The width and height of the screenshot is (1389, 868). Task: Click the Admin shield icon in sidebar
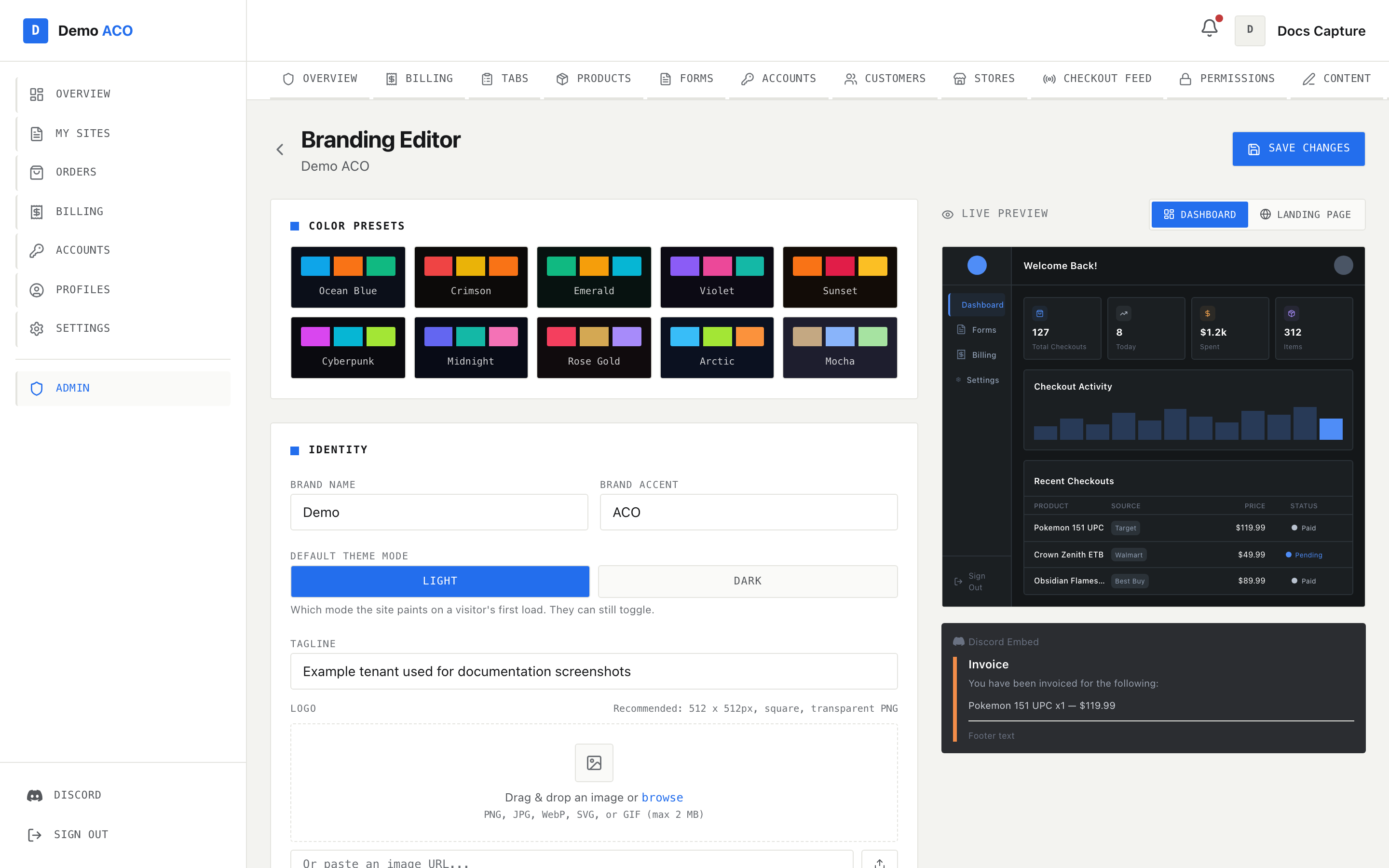[x=37, y=389]
